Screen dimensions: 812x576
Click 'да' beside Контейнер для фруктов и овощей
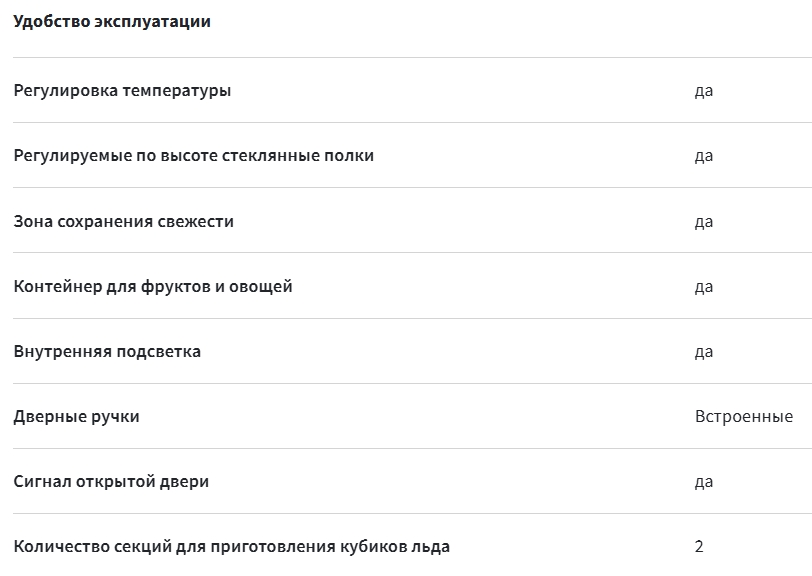pos(704,287)
